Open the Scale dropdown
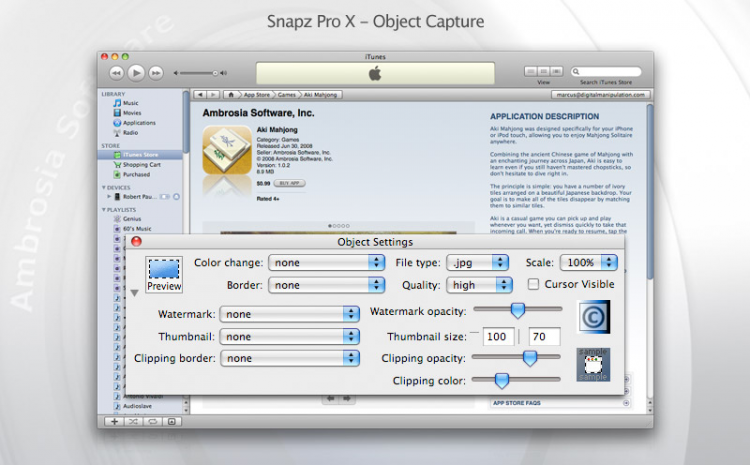The width and height of the screenshot is (750, 465). pyautogui.click(x=589, y=263)
